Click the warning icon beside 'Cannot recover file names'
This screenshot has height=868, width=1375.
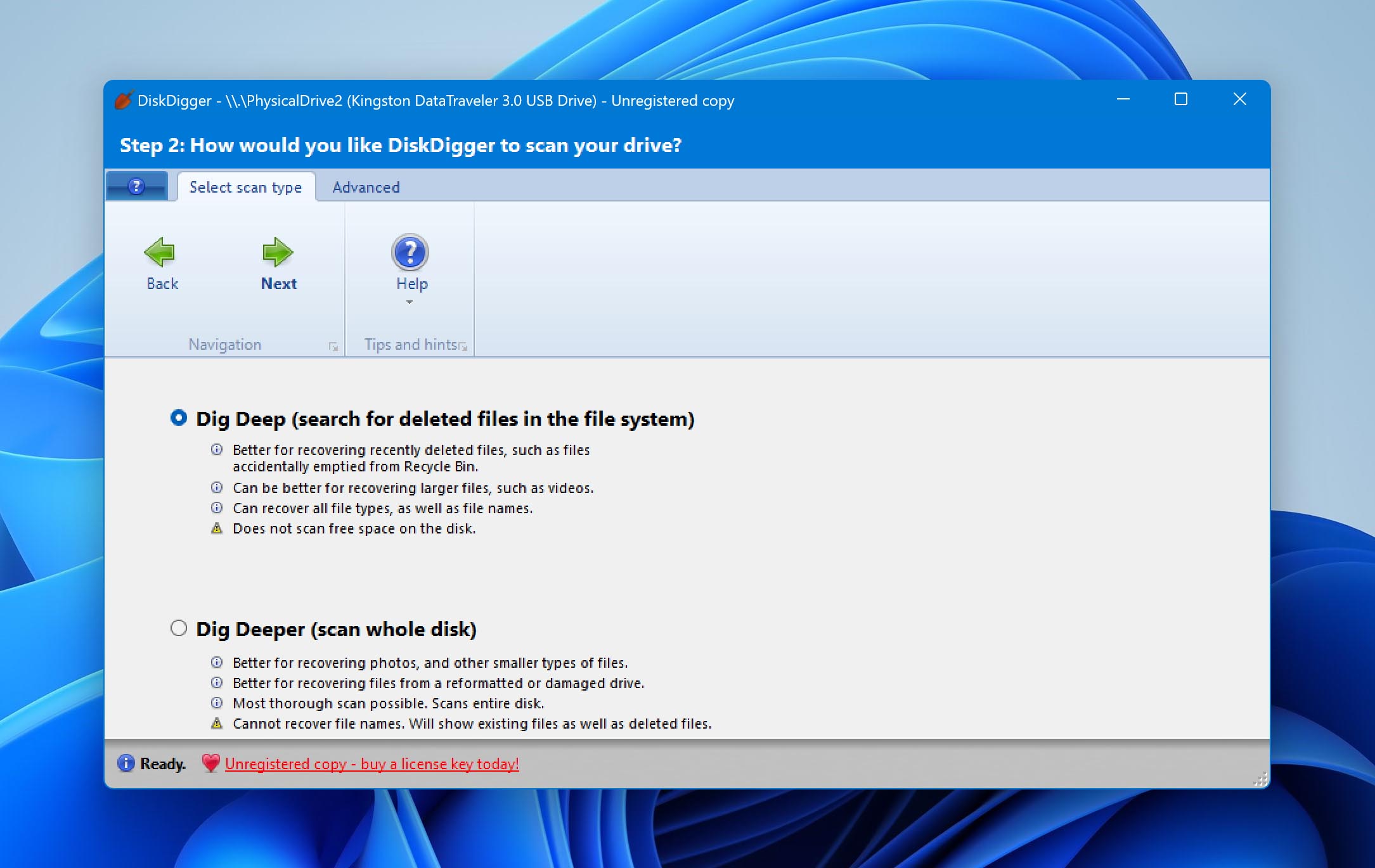coord(217,724)
